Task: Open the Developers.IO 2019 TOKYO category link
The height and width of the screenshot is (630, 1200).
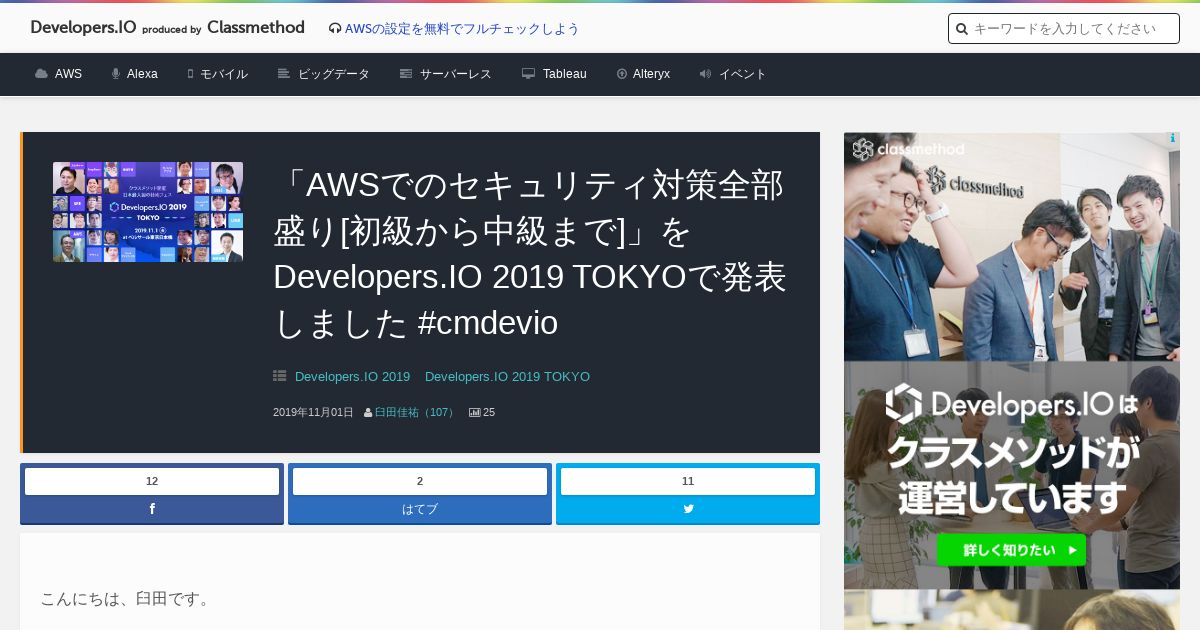Action: tap(507, 377)
